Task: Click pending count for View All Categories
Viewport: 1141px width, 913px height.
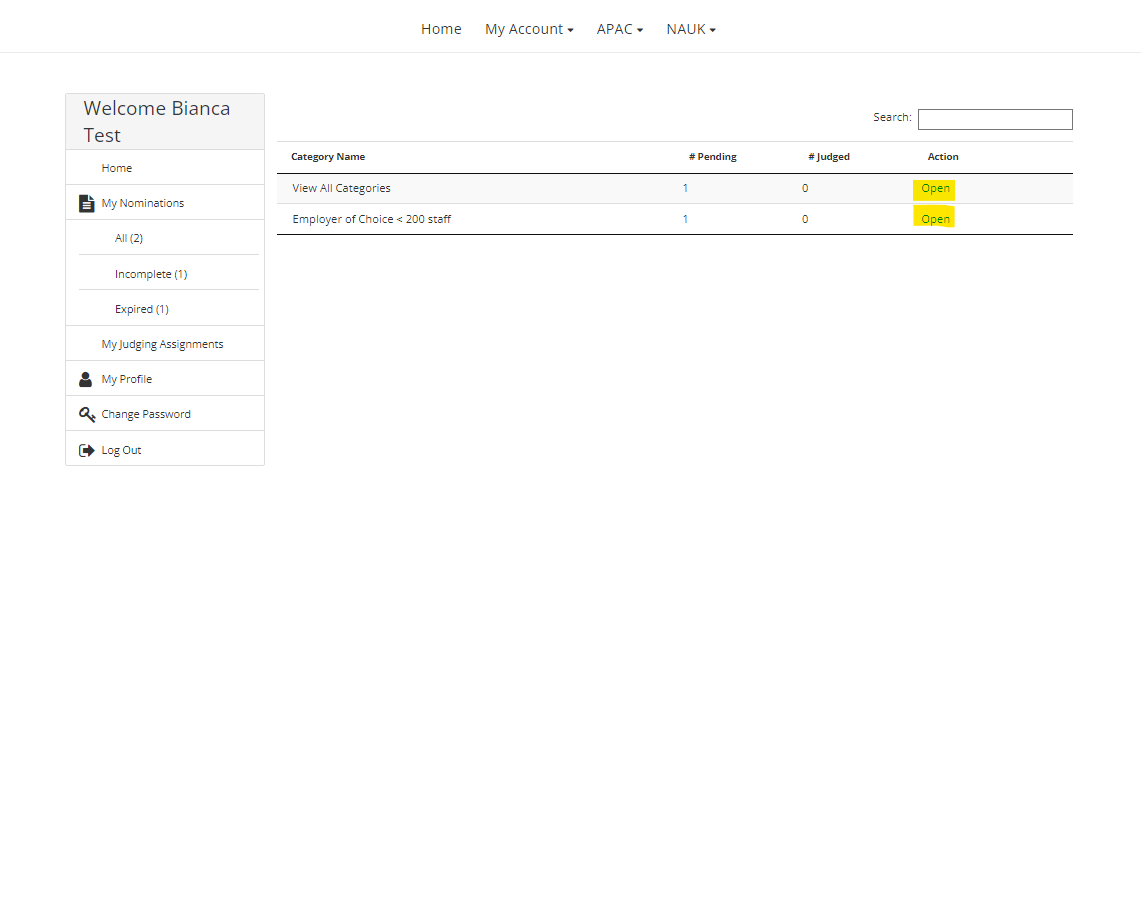Action: click(685, 188)
